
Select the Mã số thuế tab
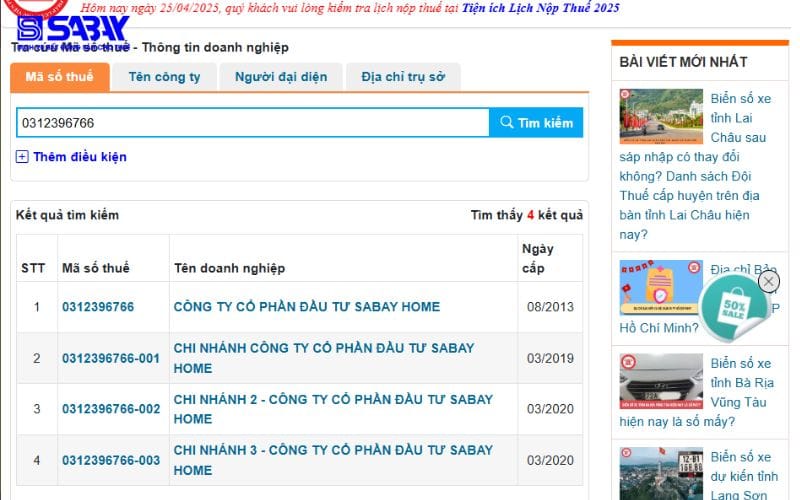[x=59, y=77]
